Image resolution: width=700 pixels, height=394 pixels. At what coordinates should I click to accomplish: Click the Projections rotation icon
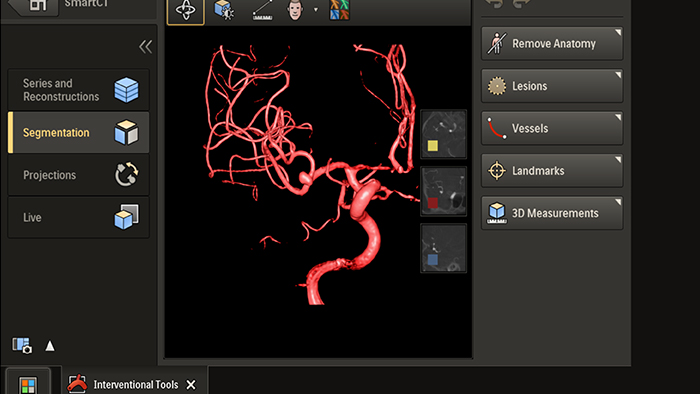126,174
